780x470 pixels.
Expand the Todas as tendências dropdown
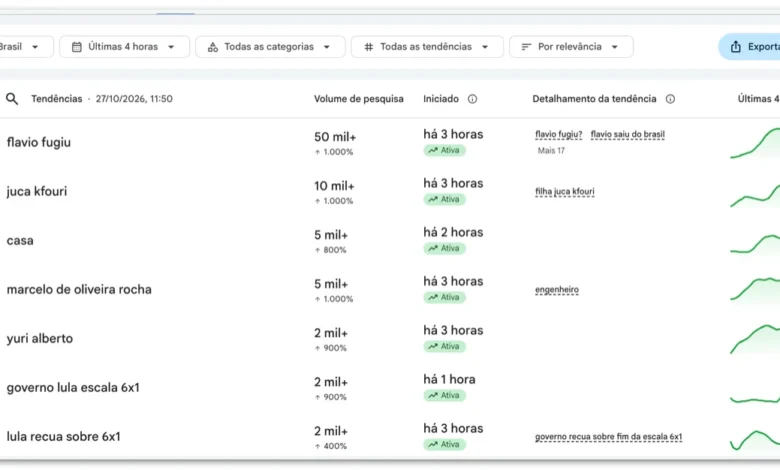point(427,47)
